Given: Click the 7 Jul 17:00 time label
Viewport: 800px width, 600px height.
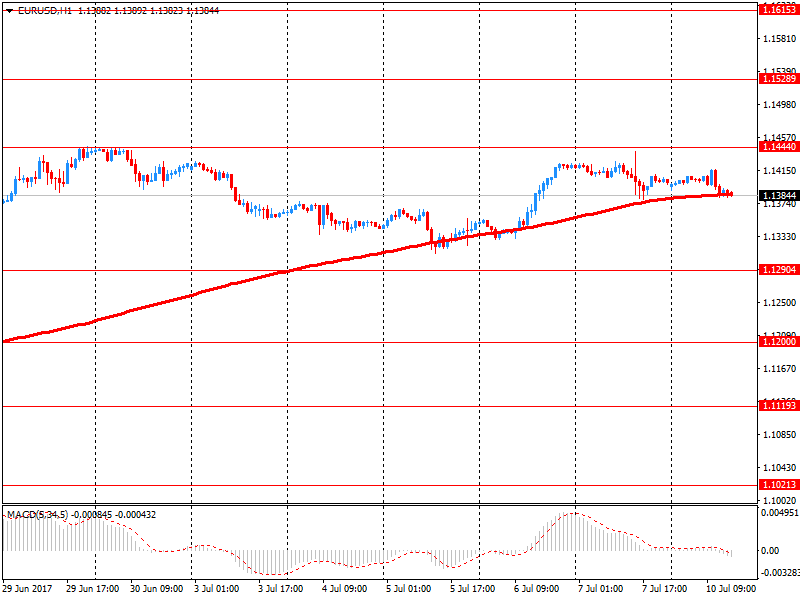Looking at the screenshot, I should (664, 589).
